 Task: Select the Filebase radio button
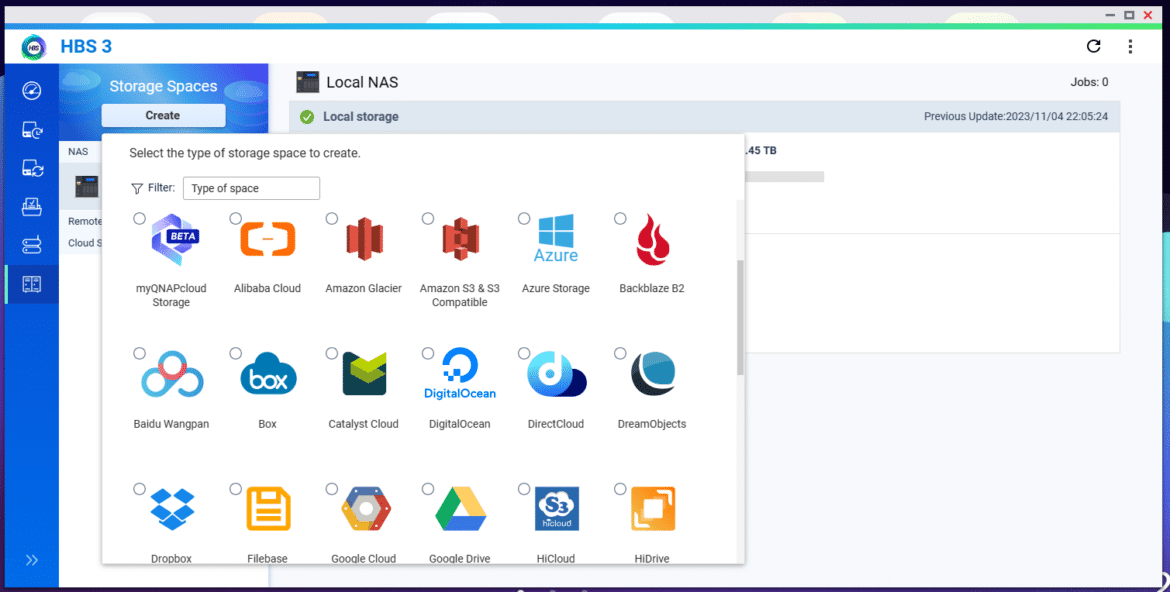[236, 489]
